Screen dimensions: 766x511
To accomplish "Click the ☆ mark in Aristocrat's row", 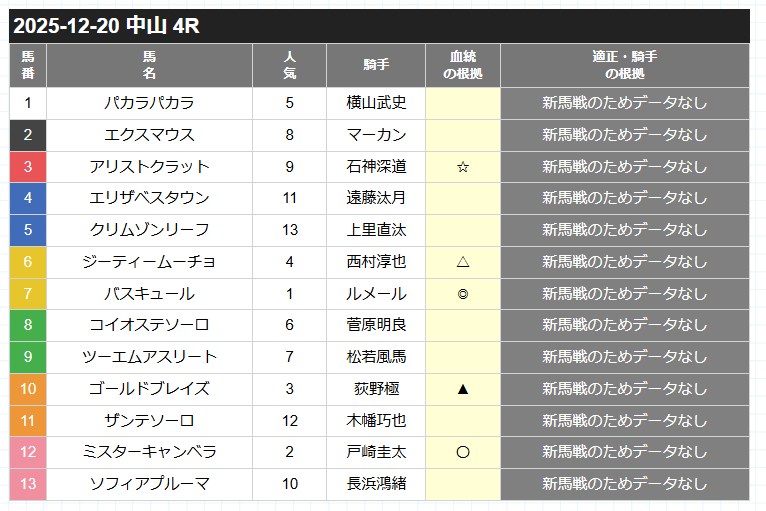I will 462,167.
